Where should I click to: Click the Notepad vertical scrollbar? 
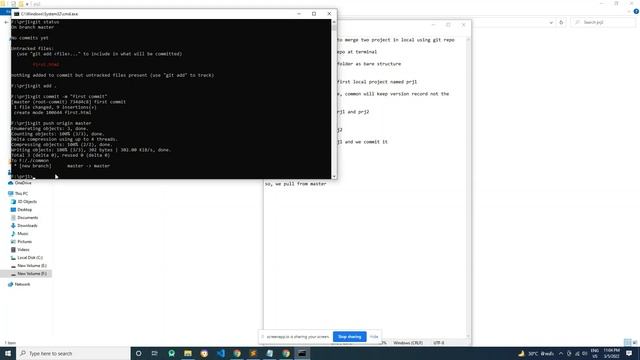point(468,188)
